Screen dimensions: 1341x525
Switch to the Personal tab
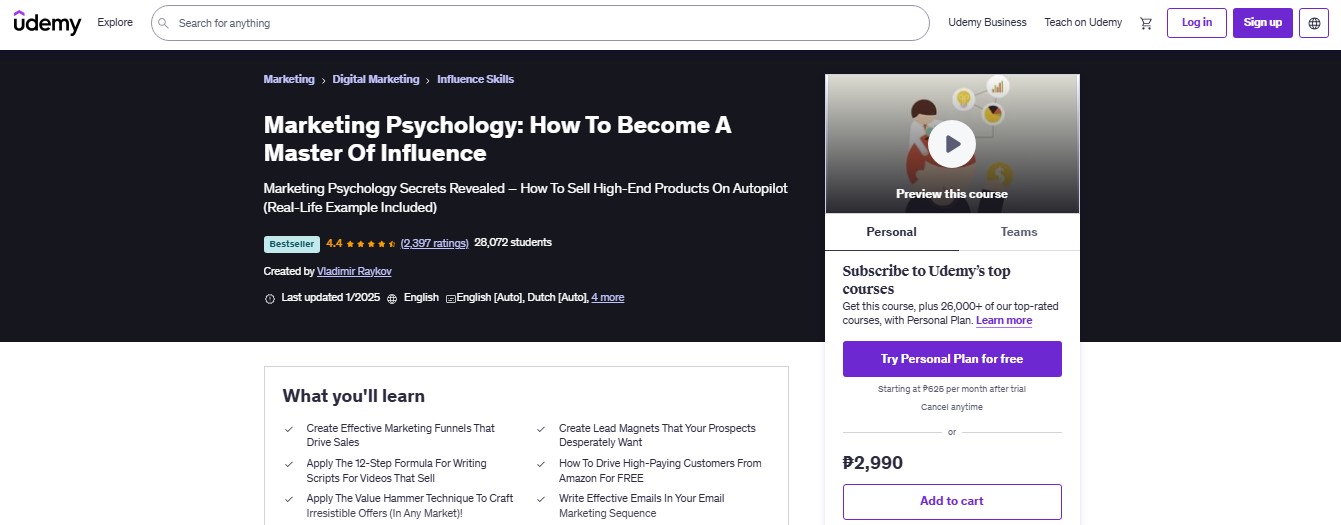pyautogui.click(x=892, y=232)
